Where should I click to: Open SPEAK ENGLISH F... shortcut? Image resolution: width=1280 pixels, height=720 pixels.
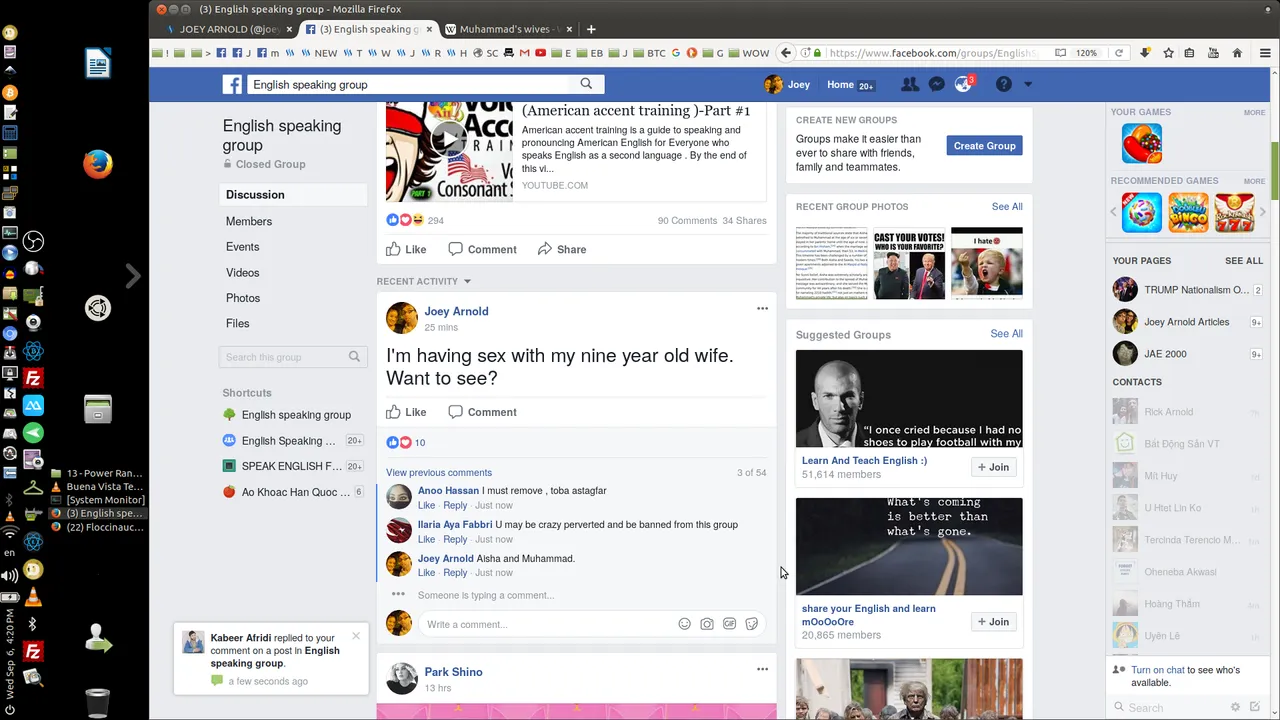coord(292,466)
